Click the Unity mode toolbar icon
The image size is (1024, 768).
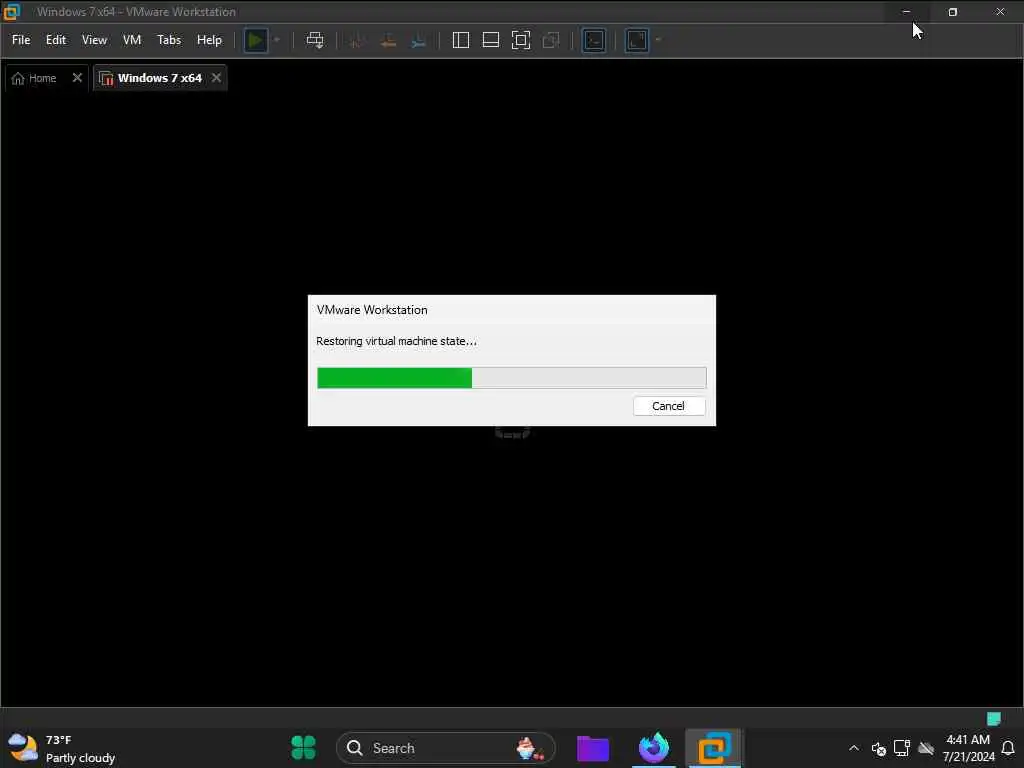551,40
